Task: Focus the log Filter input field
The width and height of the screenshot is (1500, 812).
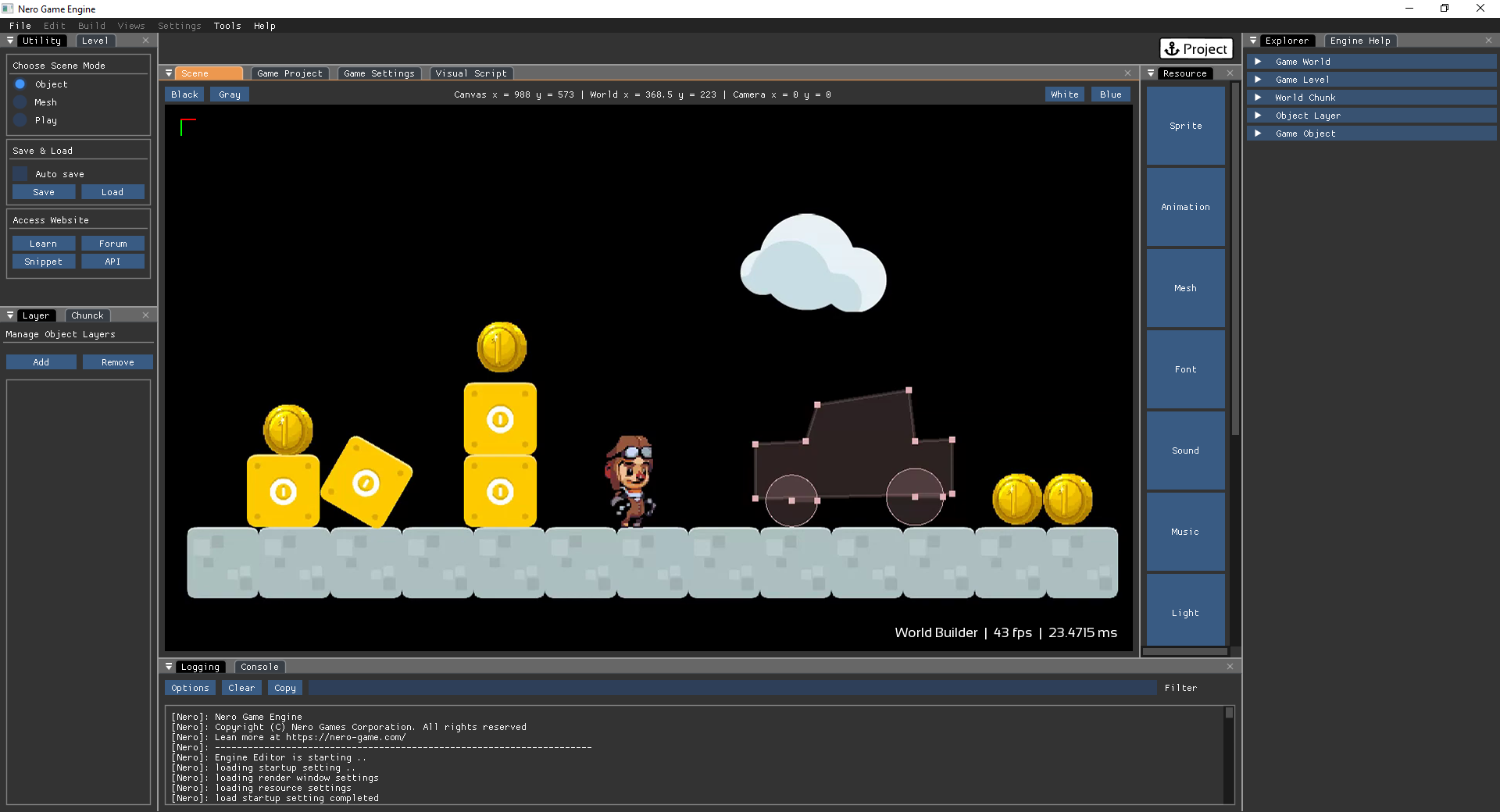Action: 733,688
